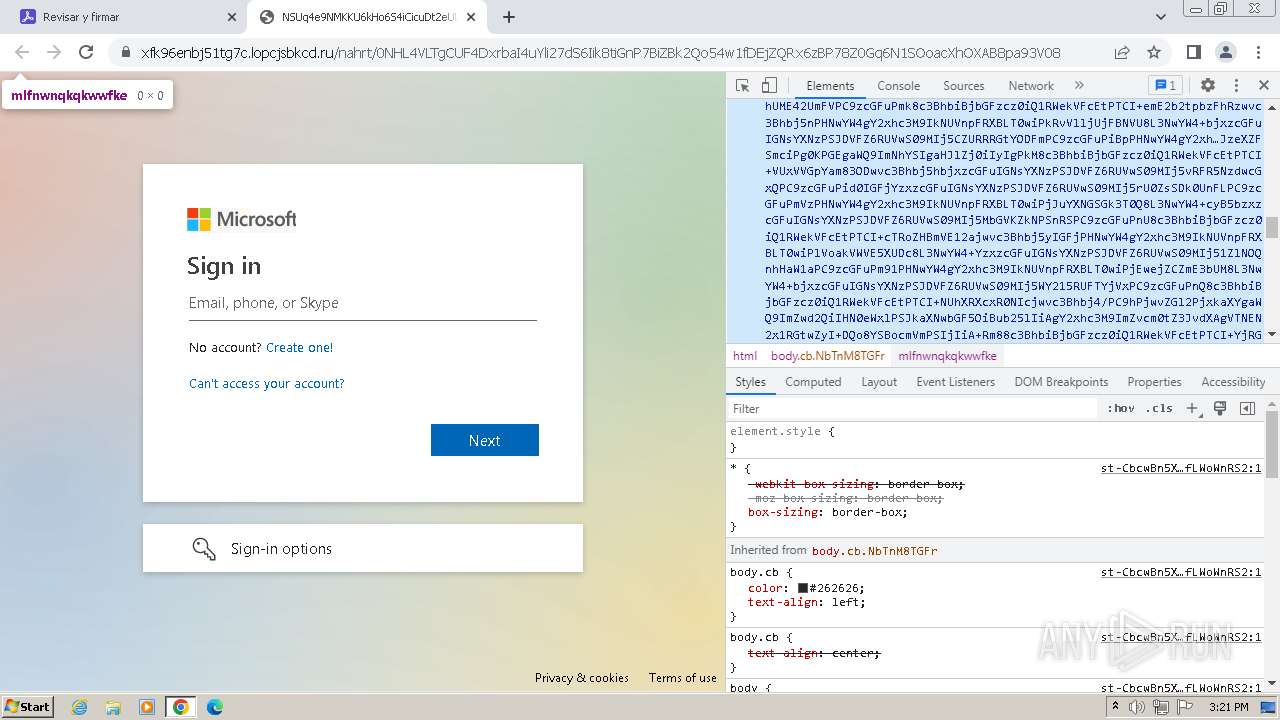
Task: Add a new style rule plus icon
Action: pyautogui.click(x=1192, y=409)
